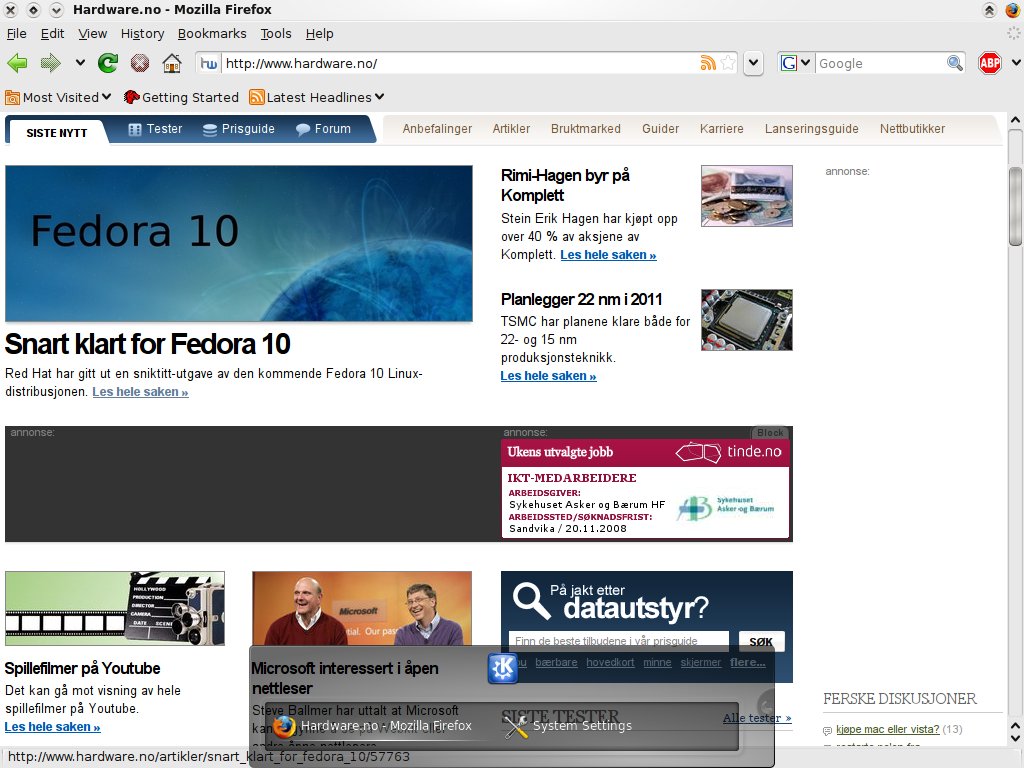
Task: Open the Edit menu
Action: 52,33
